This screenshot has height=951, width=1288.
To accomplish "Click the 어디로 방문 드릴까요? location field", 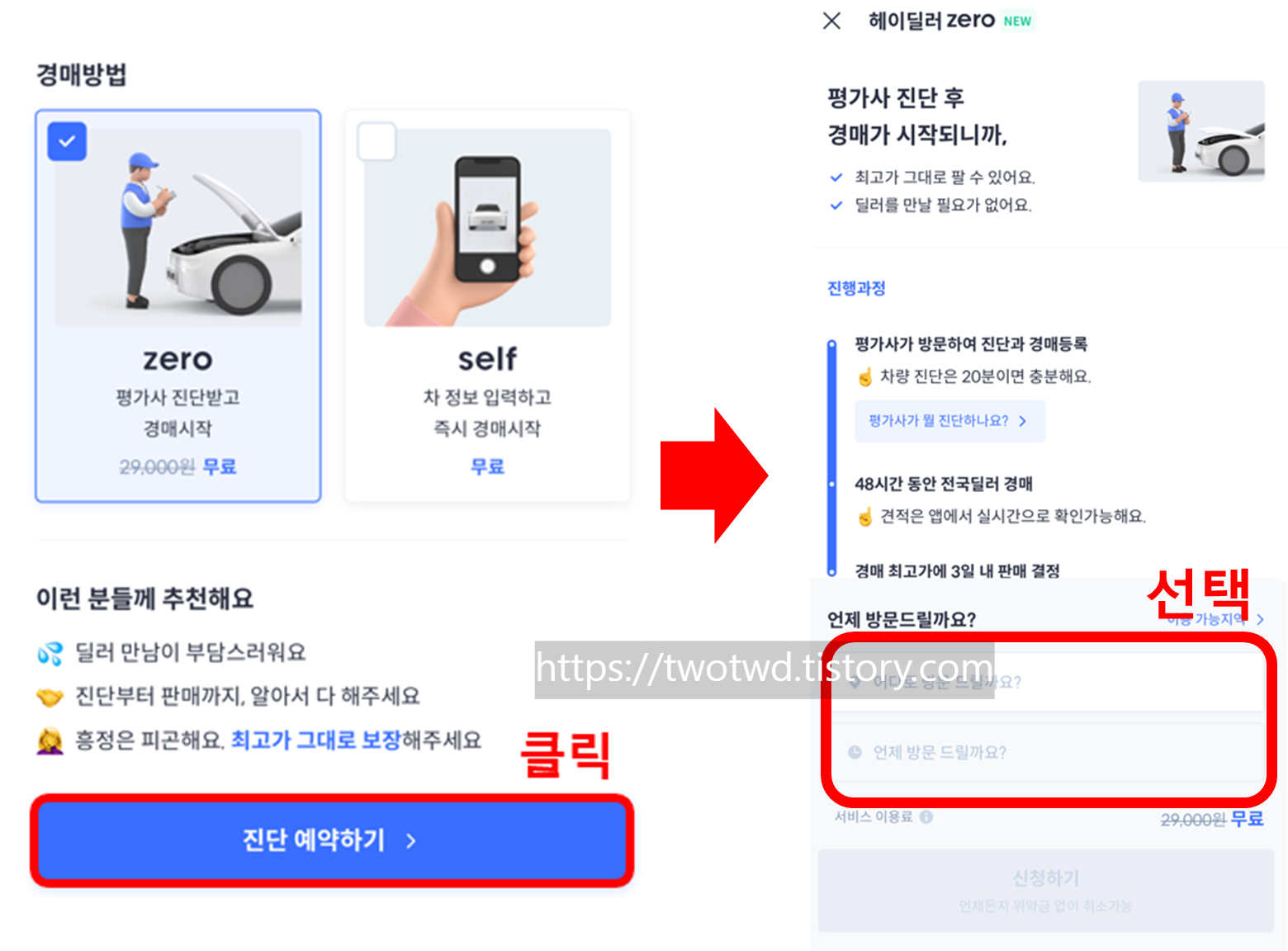I will pos(1047,682).
